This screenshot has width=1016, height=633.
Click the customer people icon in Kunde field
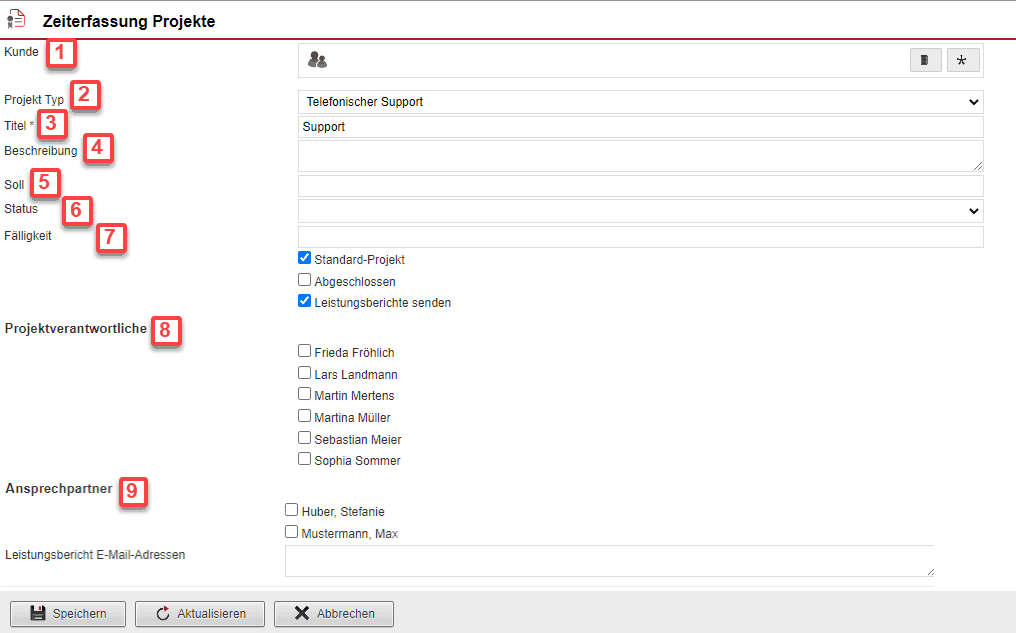pos(317,60)
